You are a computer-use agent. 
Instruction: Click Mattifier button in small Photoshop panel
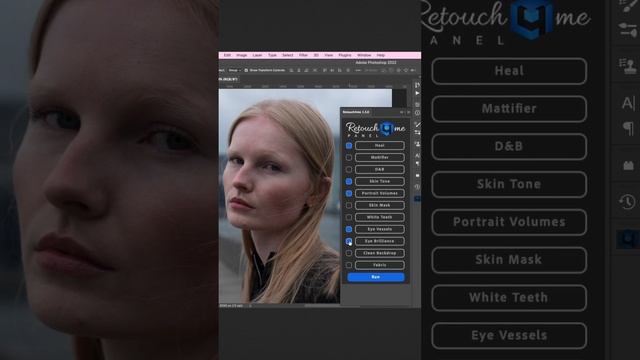(380, 157)
